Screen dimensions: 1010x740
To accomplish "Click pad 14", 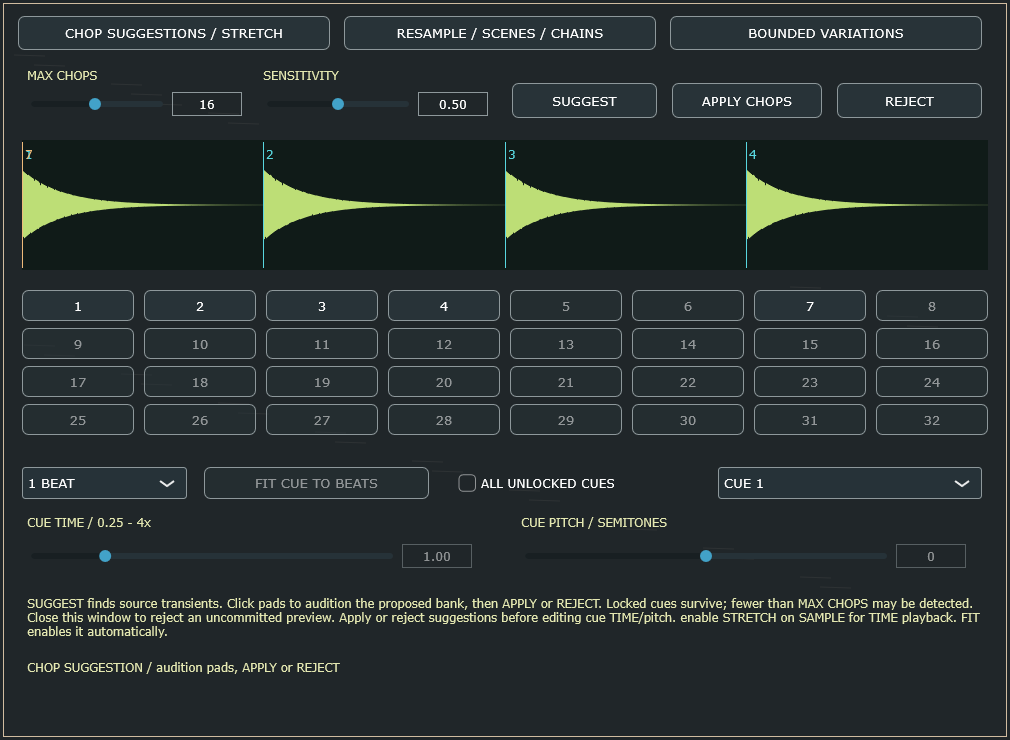I will (x=688, y=344).
